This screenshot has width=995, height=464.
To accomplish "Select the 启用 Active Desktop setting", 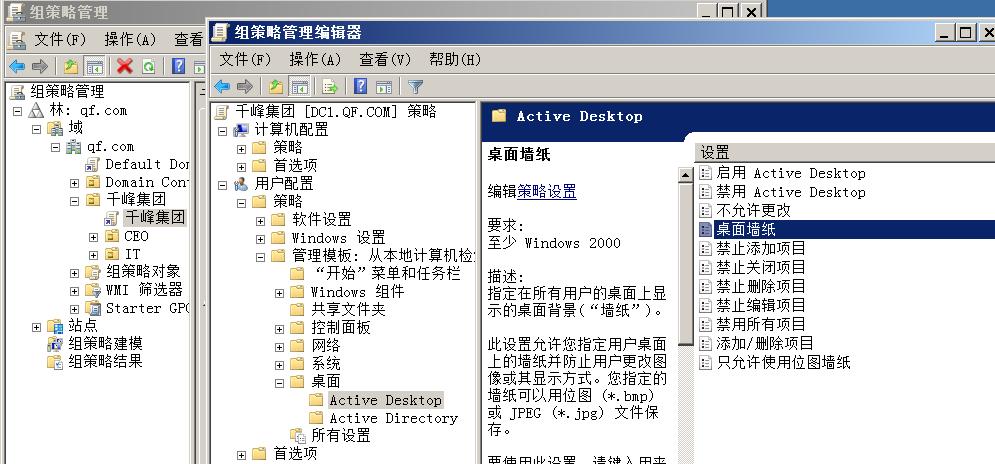I will 791,173.
